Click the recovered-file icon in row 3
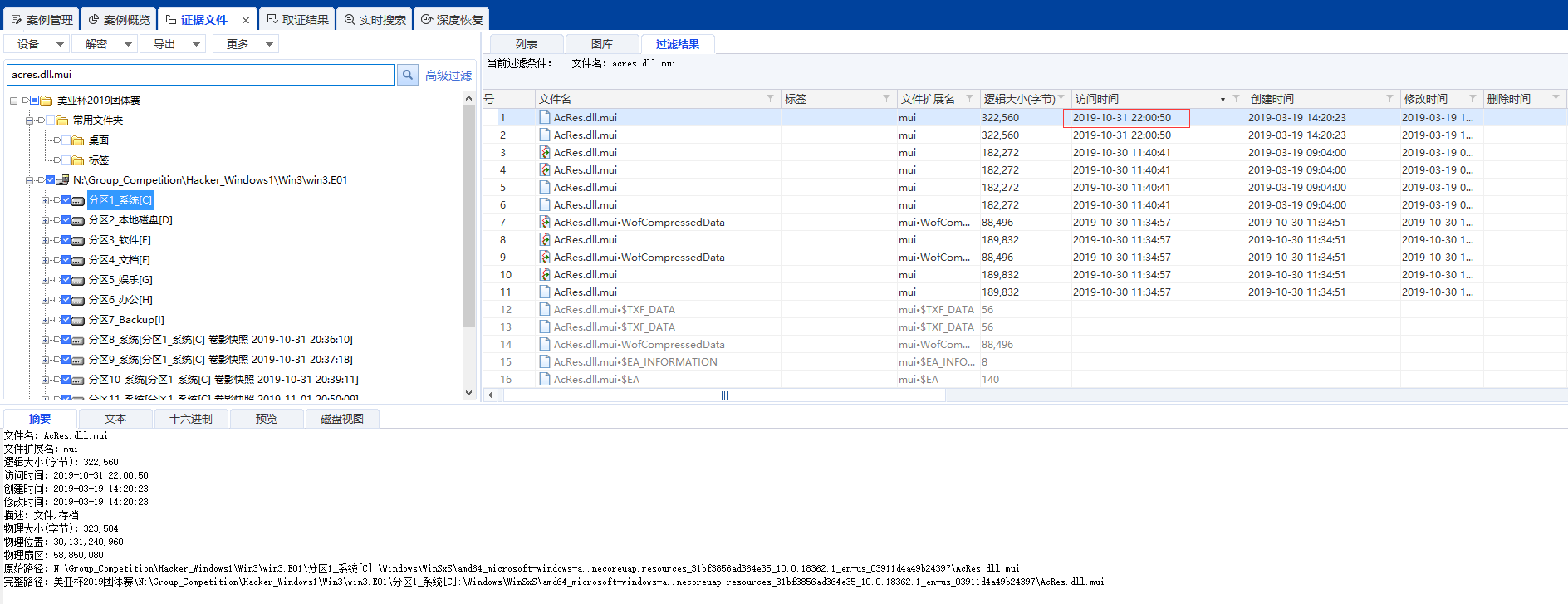 (545, 152)
